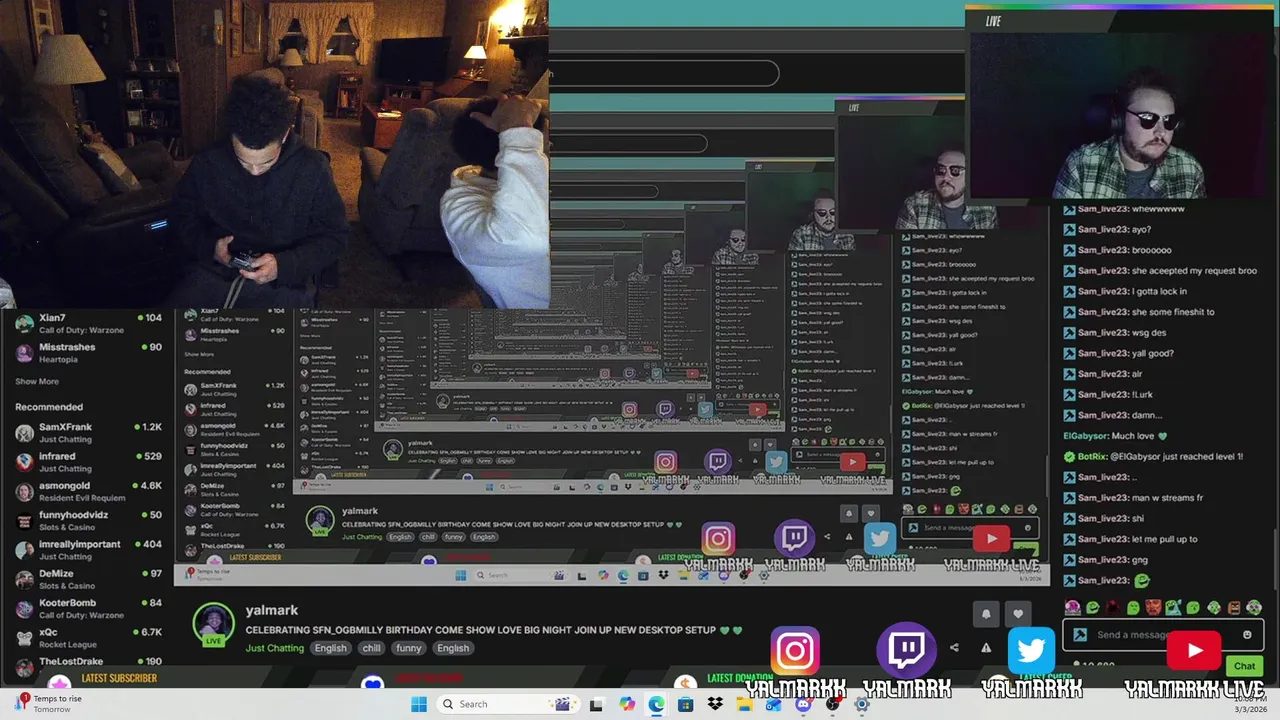1280x720 pixels.
Task: Open the yalmark channel name link
Action: 272,610
